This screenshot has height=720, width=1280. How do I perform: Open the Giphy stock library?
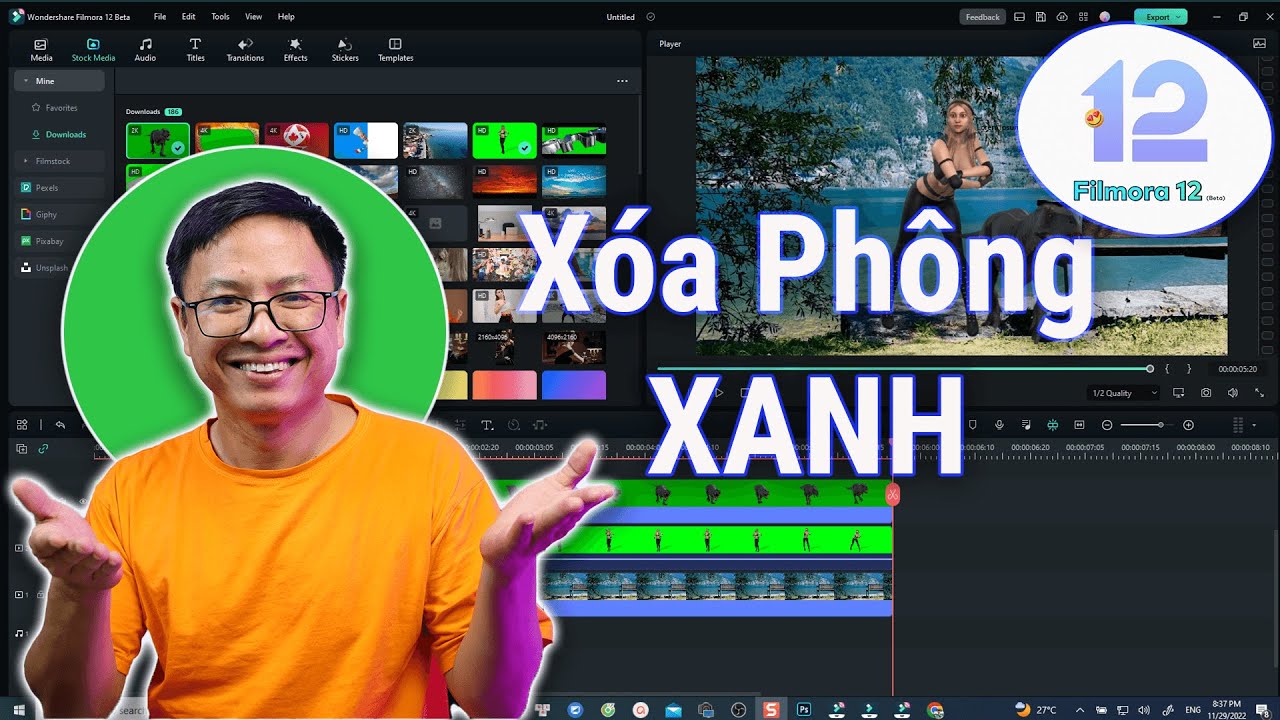[x=59, y=214]
